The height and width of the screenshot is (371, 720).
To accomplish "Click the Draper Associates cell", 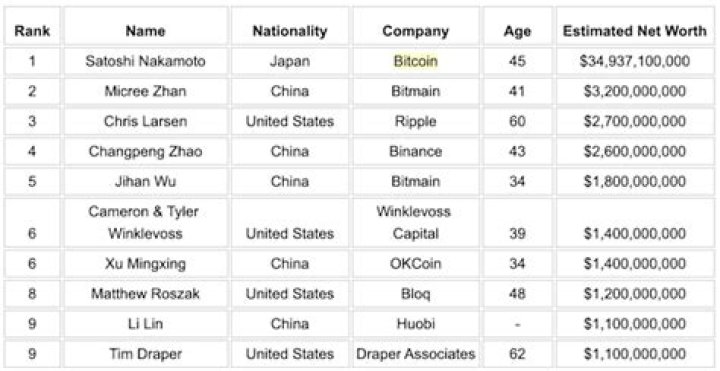I will click(416, 354).
